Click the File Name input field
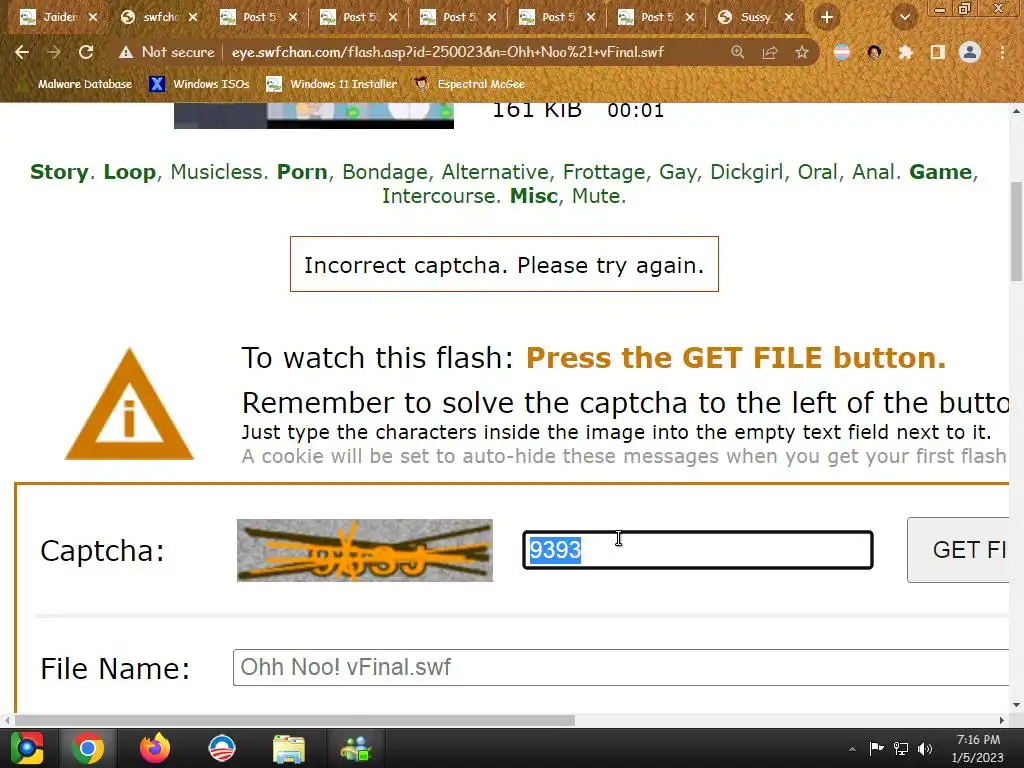Screen dimensions: 1024x768 [x=620, y=667]
